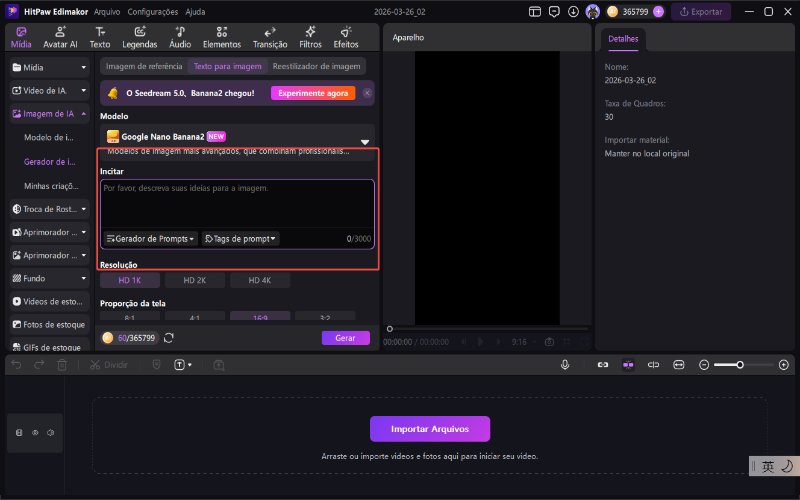Click the refresh credits icon

(169, 338)
